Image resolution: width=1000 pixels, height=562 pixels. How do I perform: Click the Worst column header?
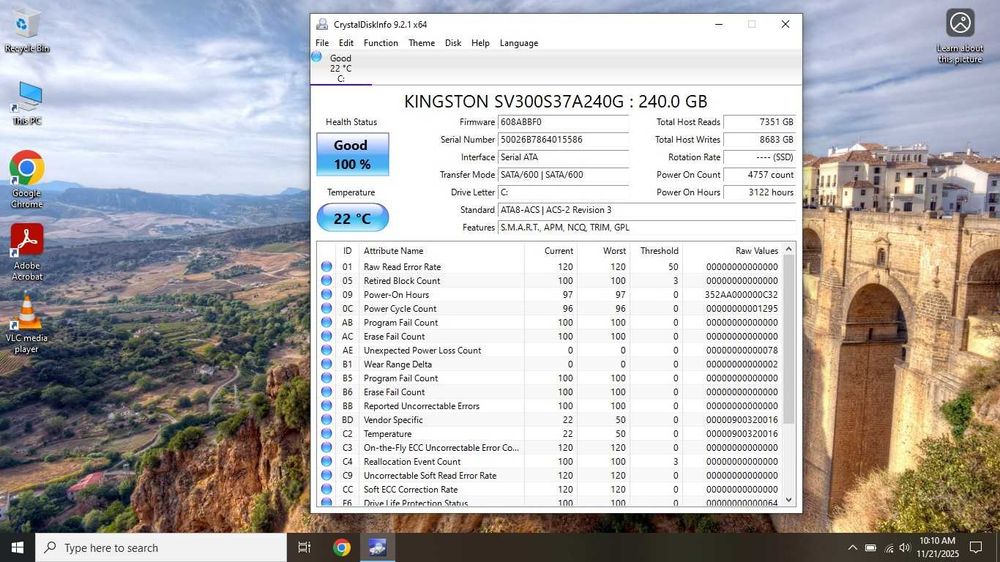604,251
